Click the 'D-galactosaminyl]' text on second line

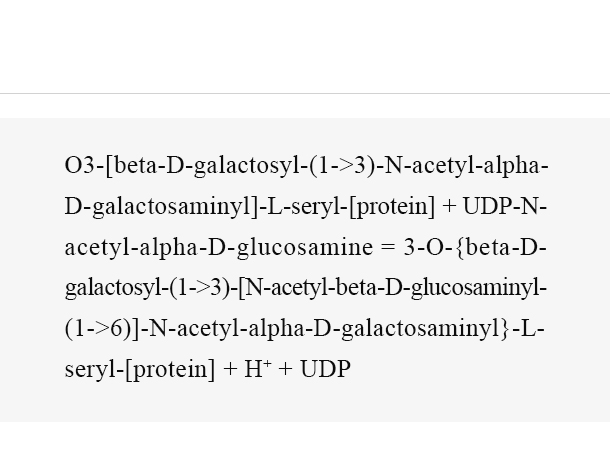point(161,207)
